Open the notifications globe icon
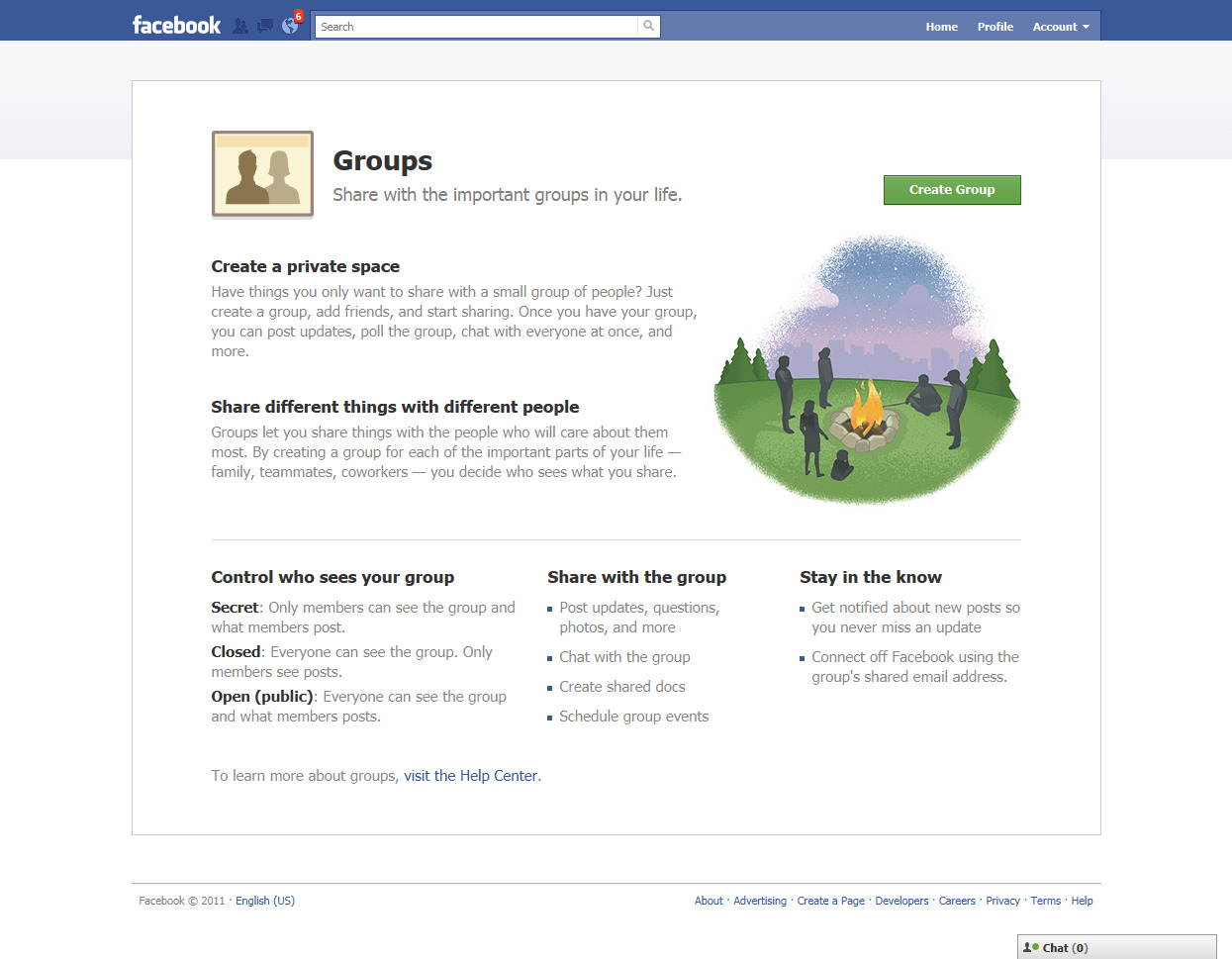 pyautogui.click(x=290, y=26)
